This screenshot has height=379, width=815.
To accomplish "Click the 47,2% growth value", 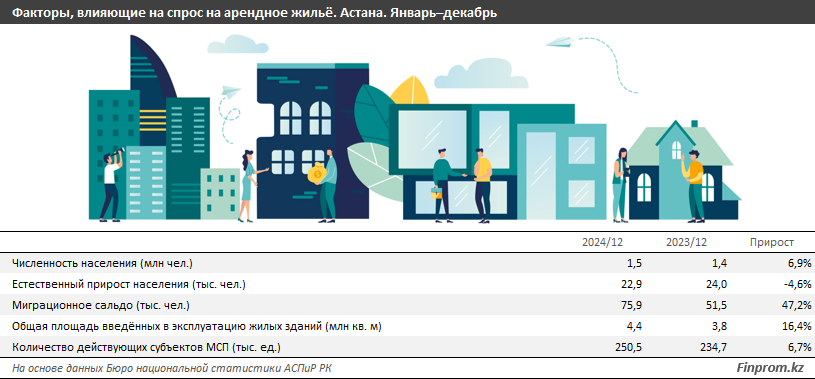I will pos(797,305).
